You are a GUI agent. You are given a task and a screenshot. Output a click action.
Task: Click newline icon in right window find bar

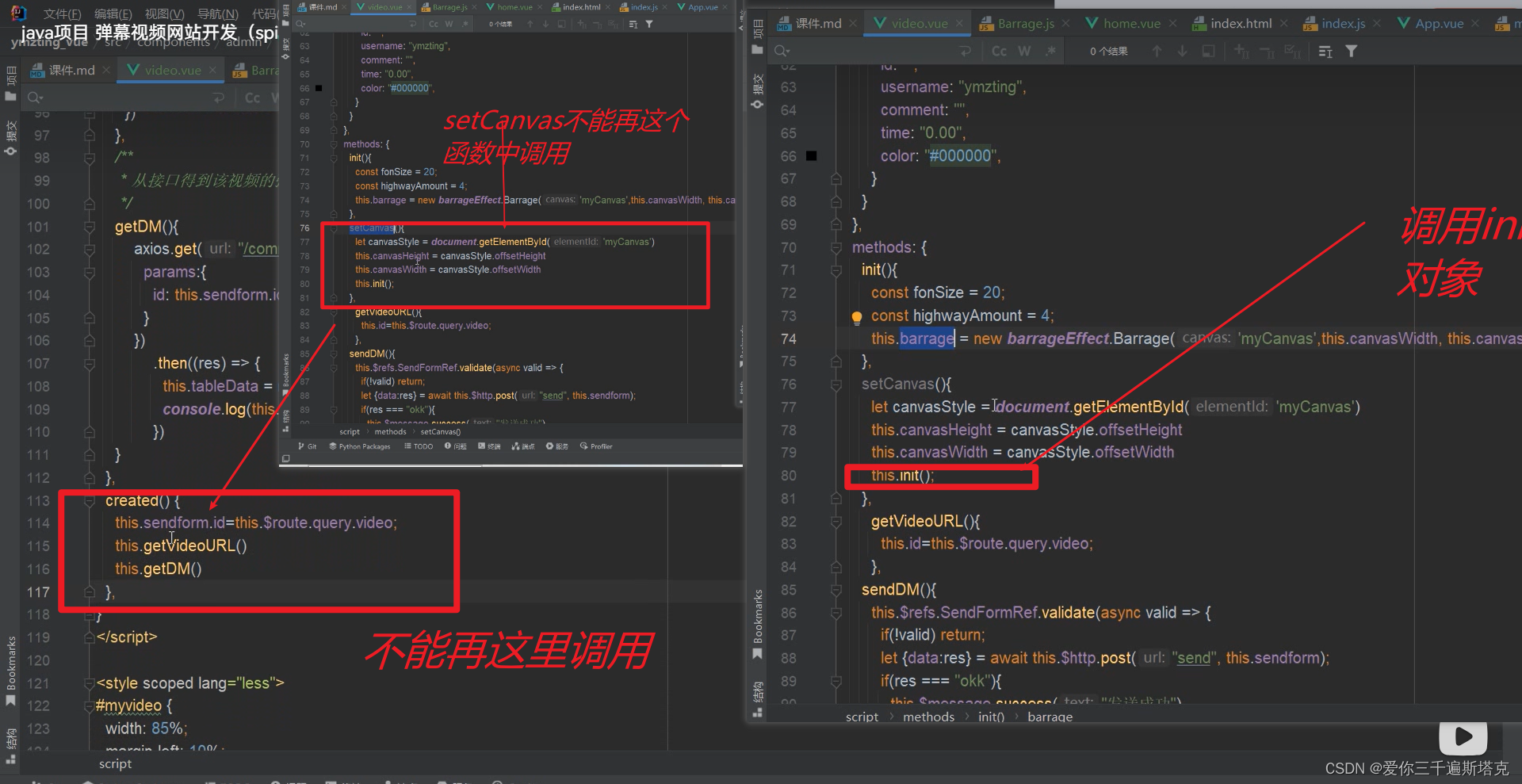coord(965,51)
